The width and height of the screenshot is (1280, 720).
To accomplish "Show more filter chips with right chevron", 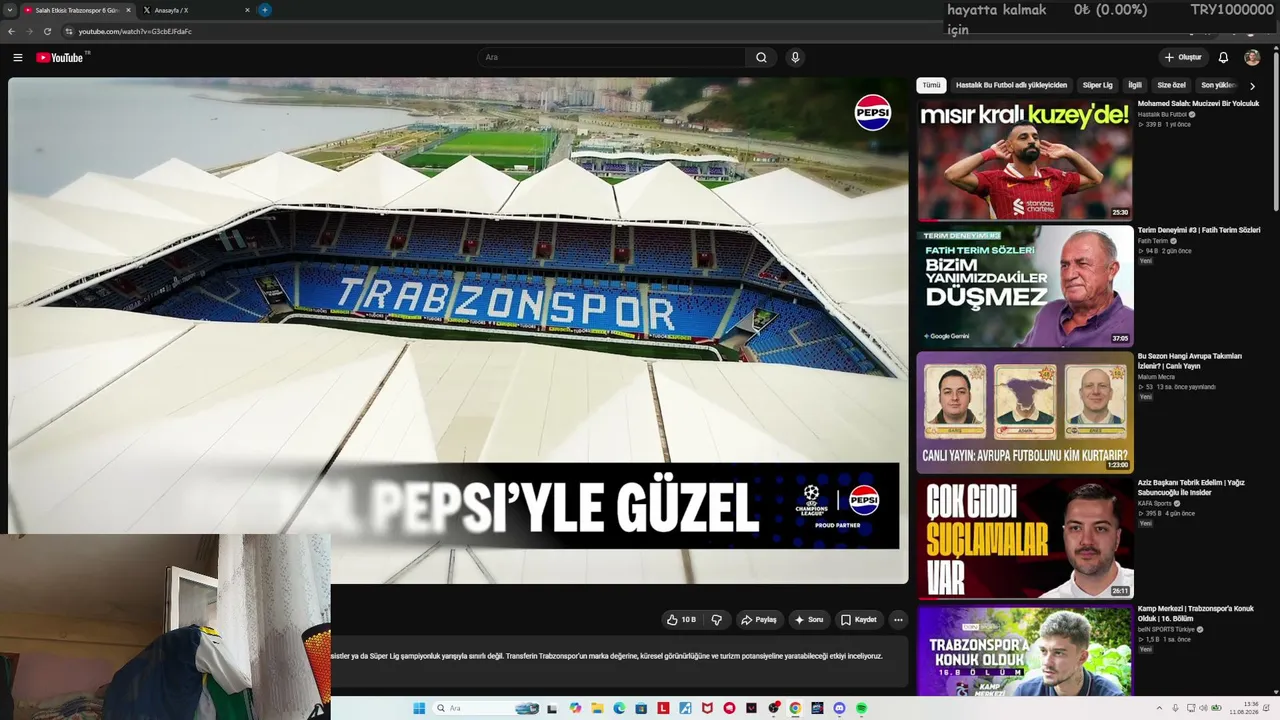I will pos(1252,86).
